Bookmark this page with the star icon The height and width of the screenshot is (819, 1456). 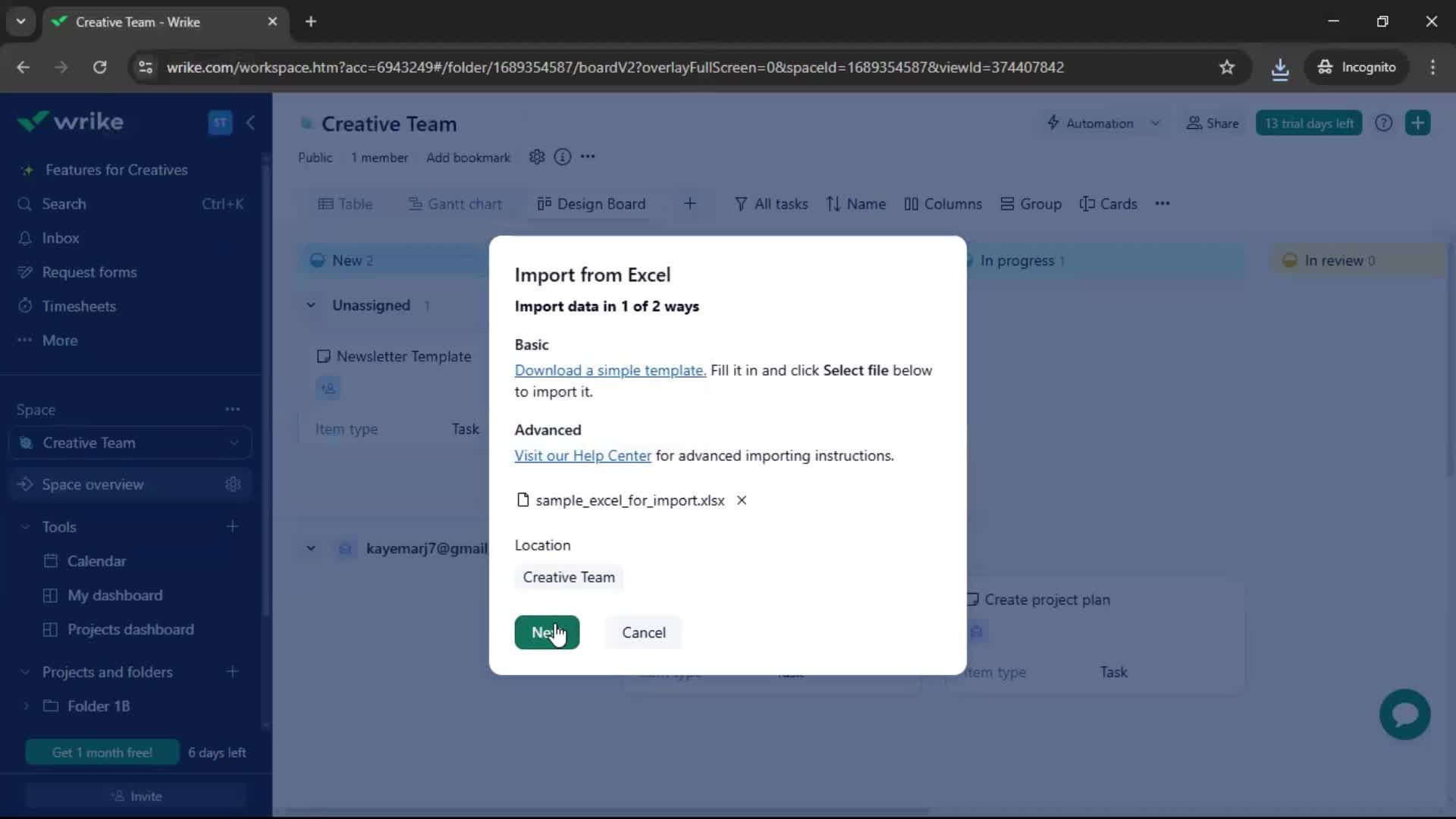coord(1227,67)
